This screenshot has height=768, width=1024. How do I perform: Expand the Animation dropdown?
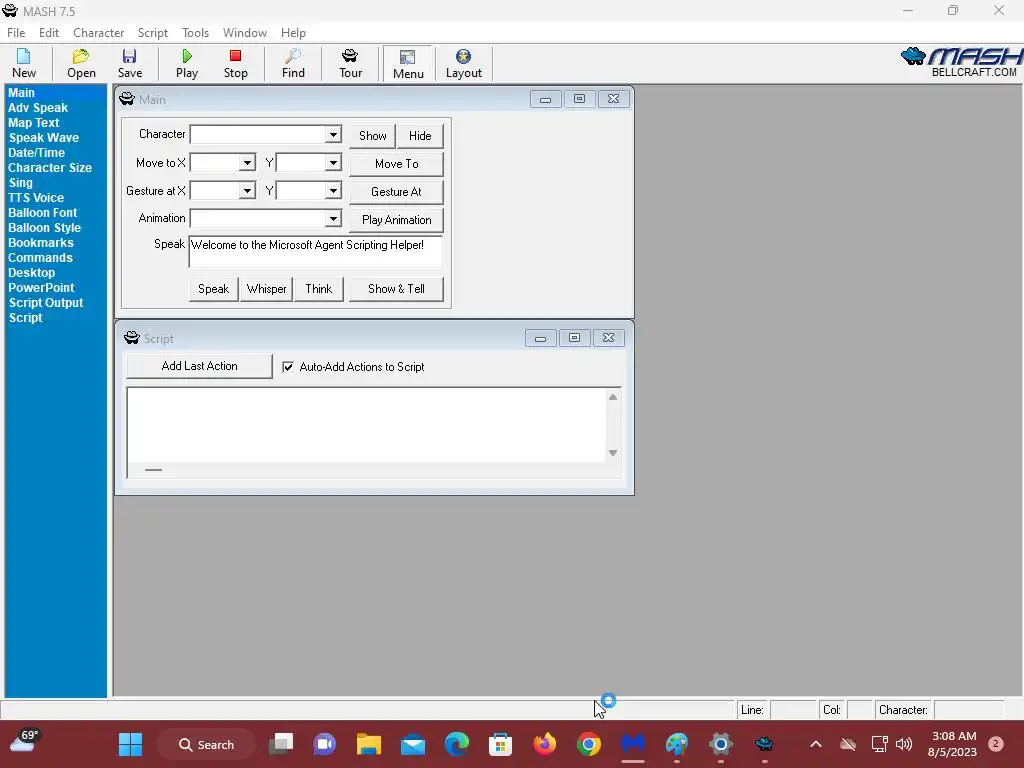(333, 218)
